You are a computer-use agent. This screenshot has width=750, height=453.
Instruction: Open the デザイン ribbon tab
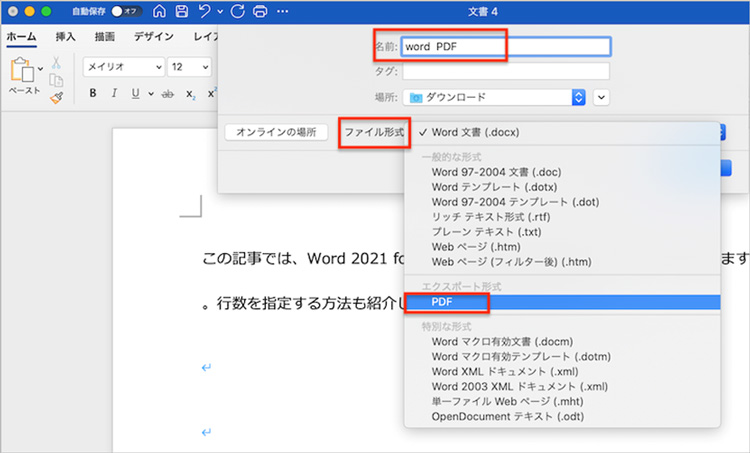coord(153,37)
